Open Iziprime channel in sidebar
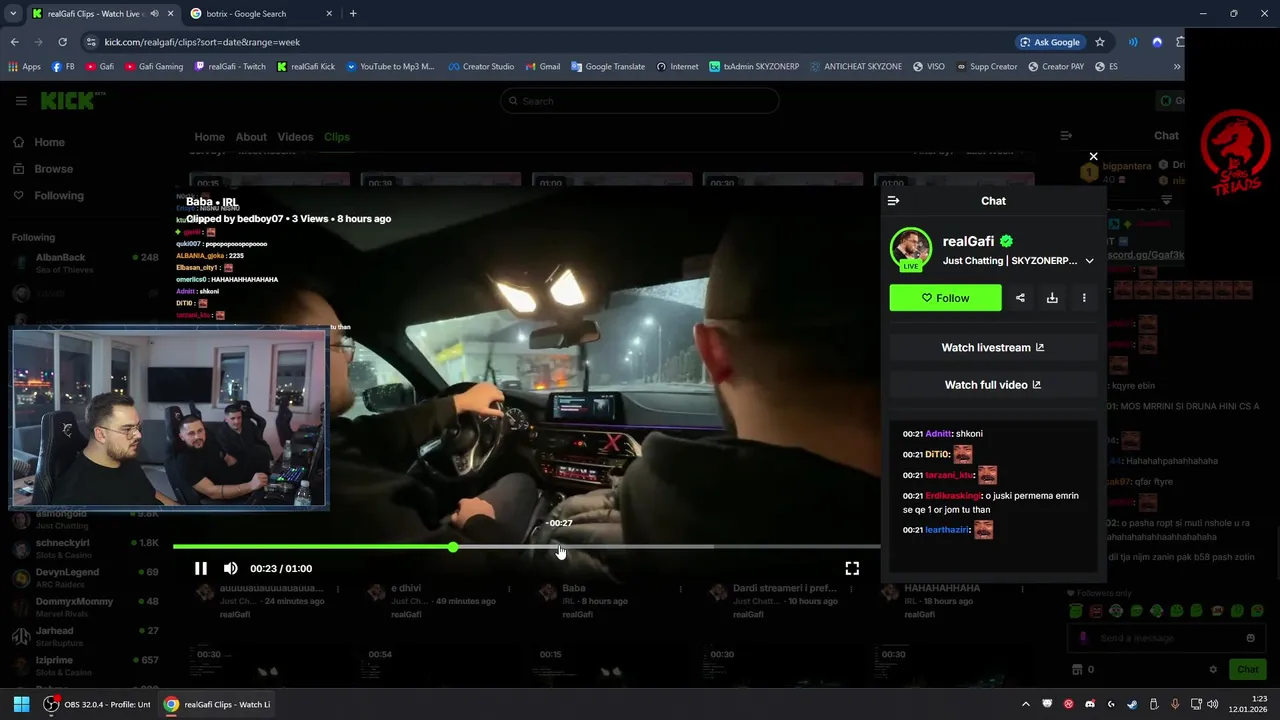Image resolution: width=1280 pixels, height=720 pixels. 85,665
